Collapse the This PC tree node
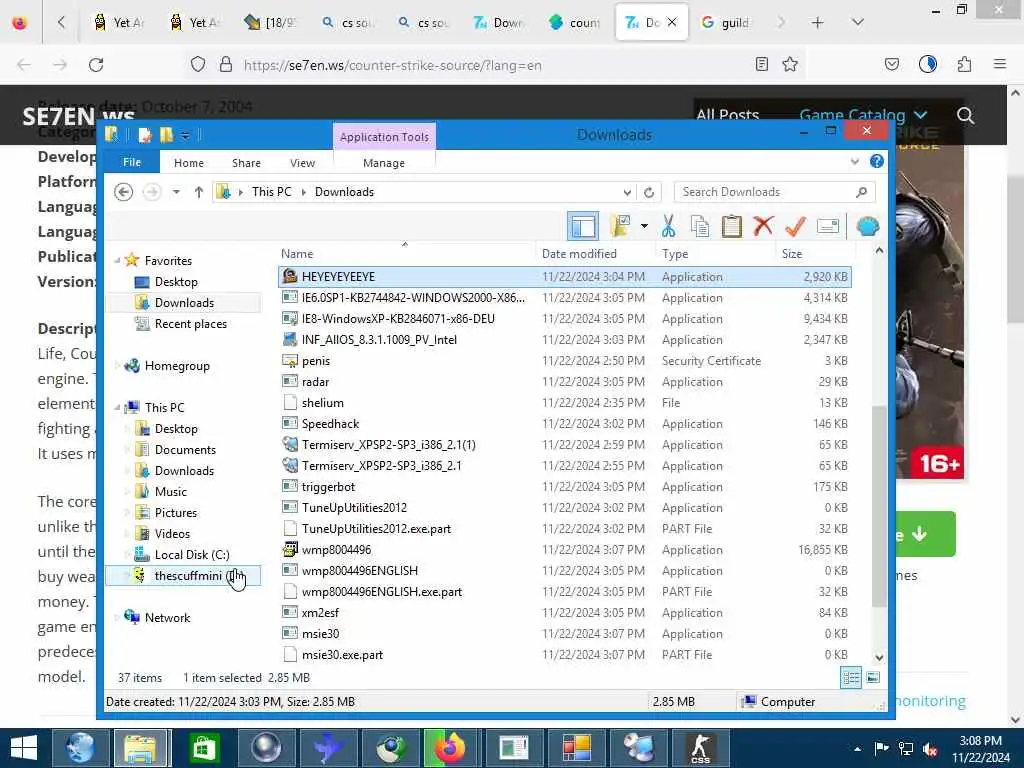 (x=118, y=408)
